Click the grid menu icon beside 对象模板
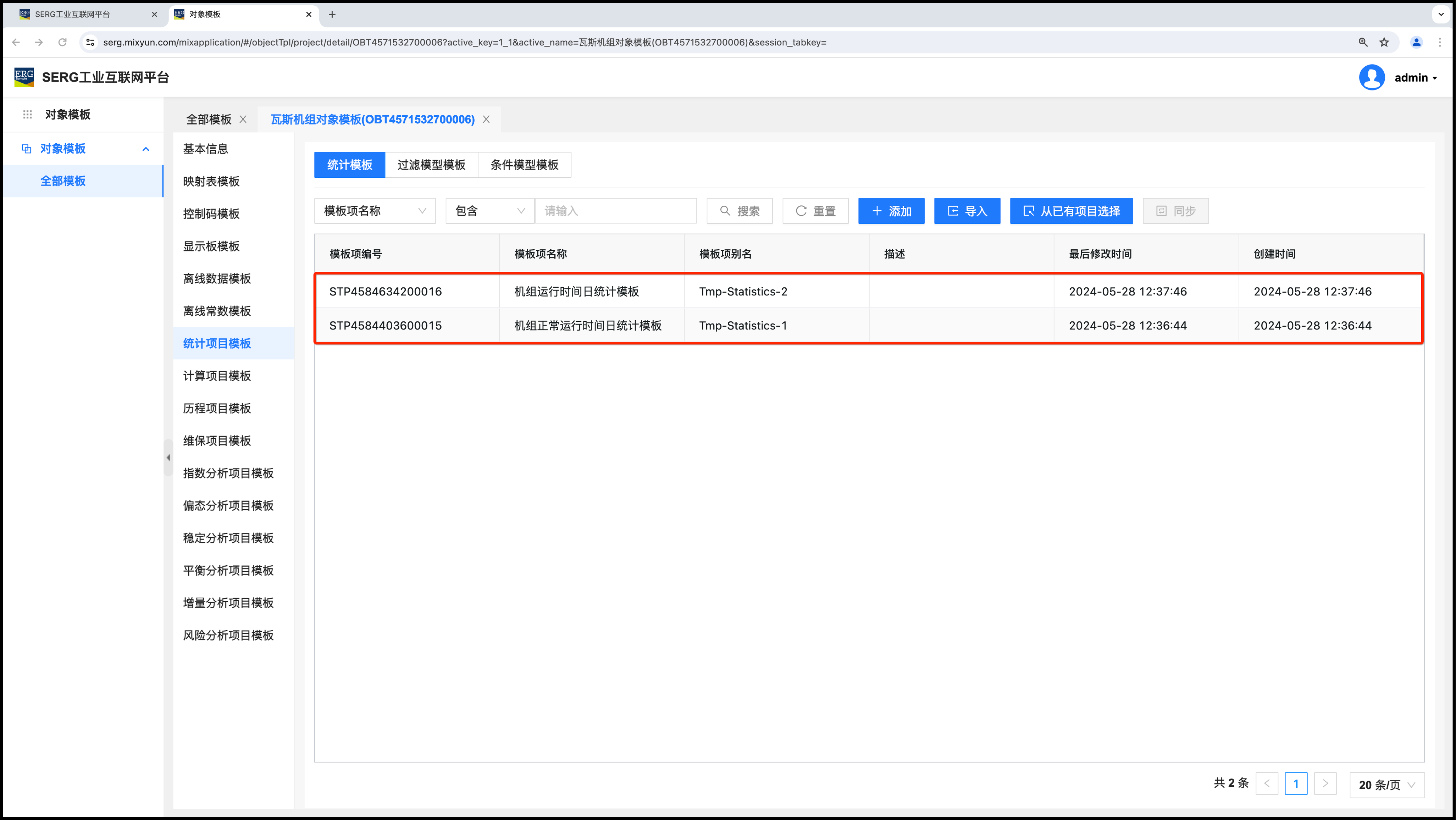 tap(27, 115)
